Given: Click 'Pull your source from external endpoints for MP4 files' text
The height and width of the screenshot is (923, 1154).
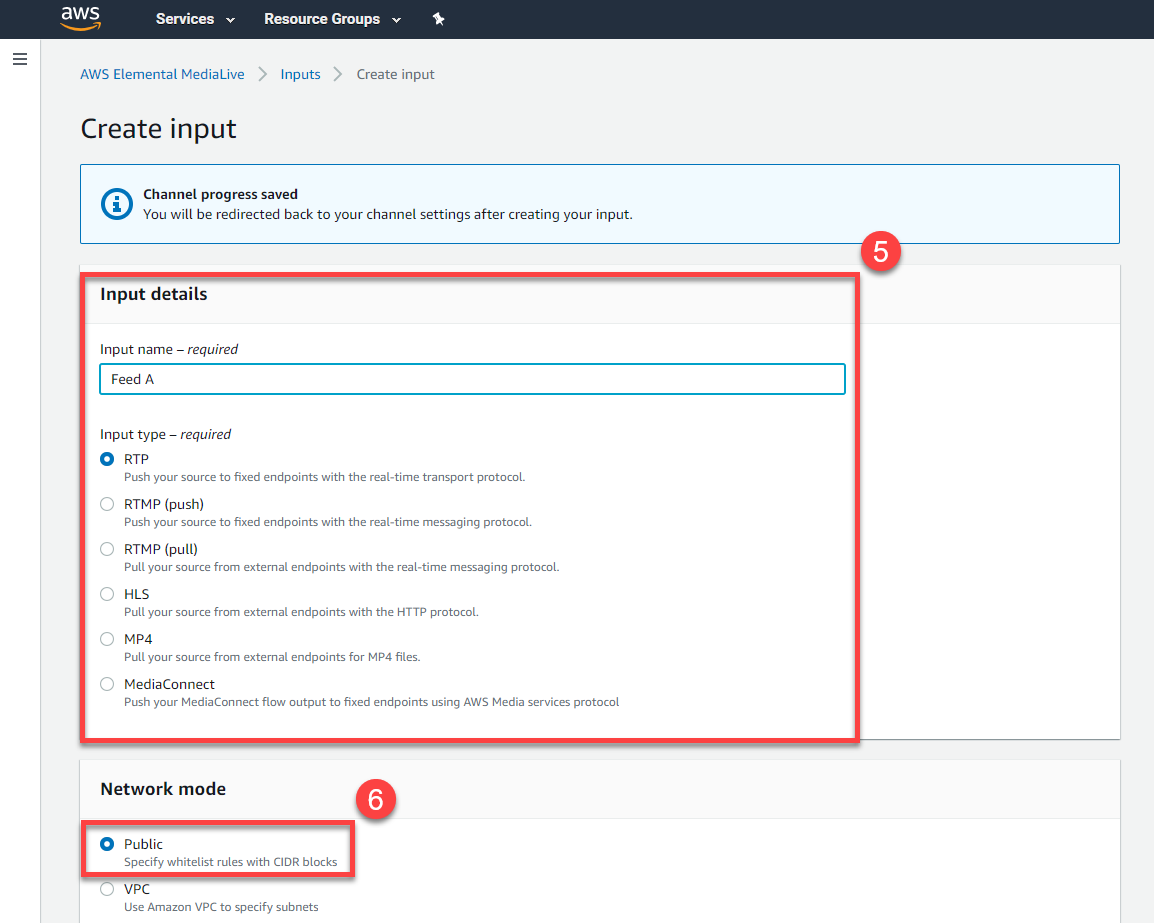Looking at the screenshot, I should 272,657.
